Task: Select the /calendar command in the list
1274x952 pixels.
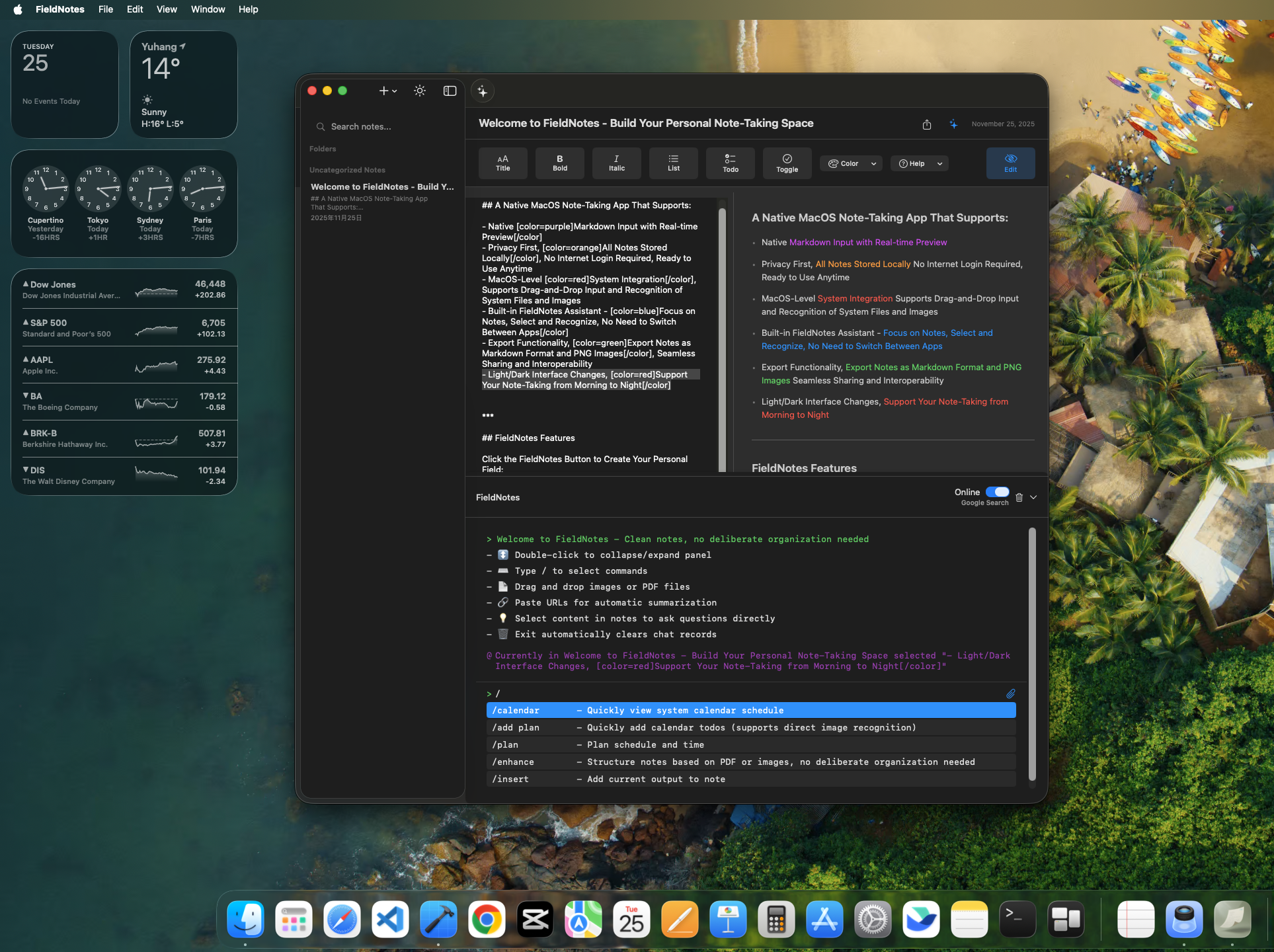Action: point(661,710)
